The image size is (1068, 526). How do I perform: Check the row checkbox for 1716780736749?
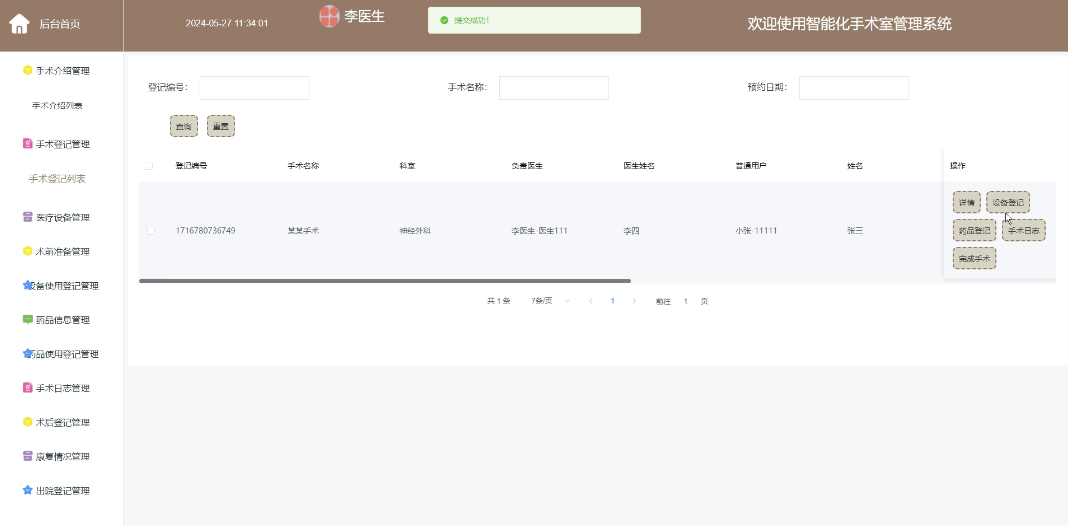coord(151,231)
